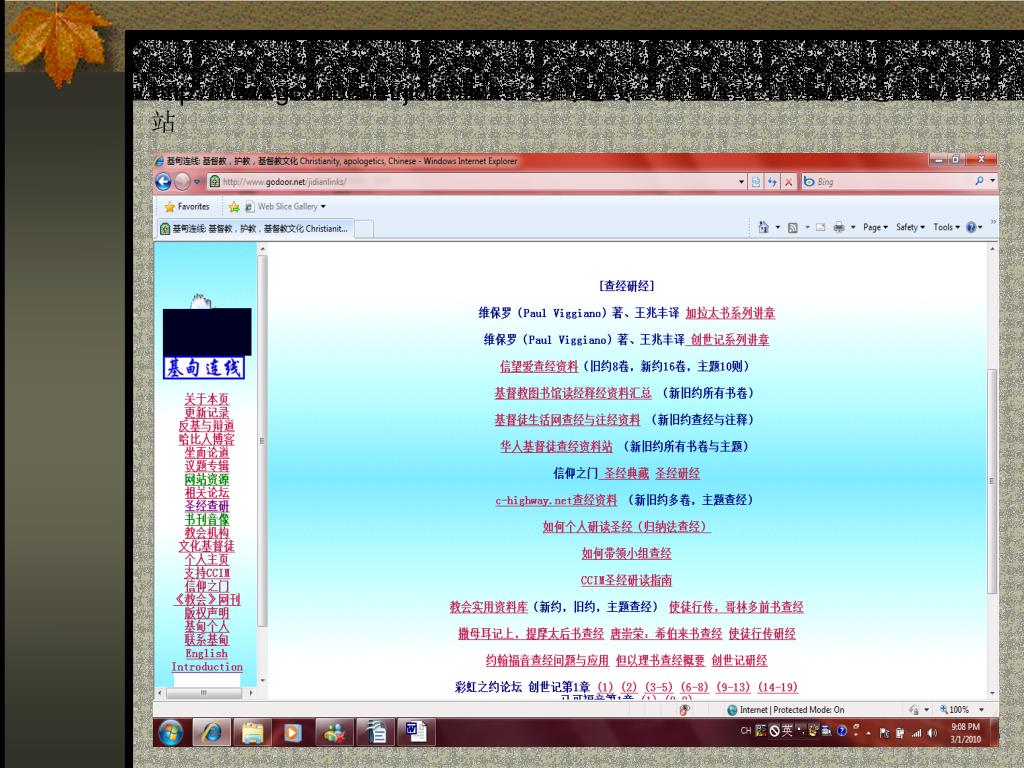Click the taskbar clock showing 9:08 PM

pyautogui.click(x=965, y=733)
